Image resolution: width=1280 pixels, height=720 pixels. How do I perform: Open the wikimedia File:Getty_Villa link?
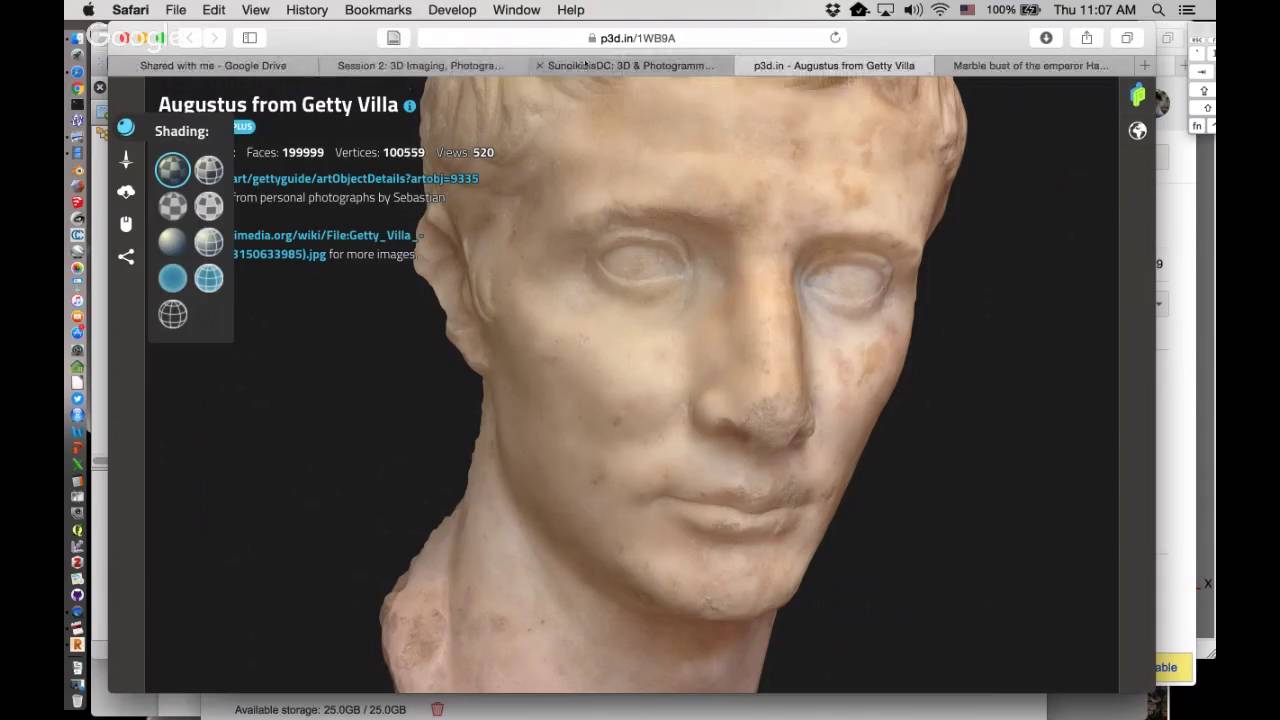tap(327, 236)
